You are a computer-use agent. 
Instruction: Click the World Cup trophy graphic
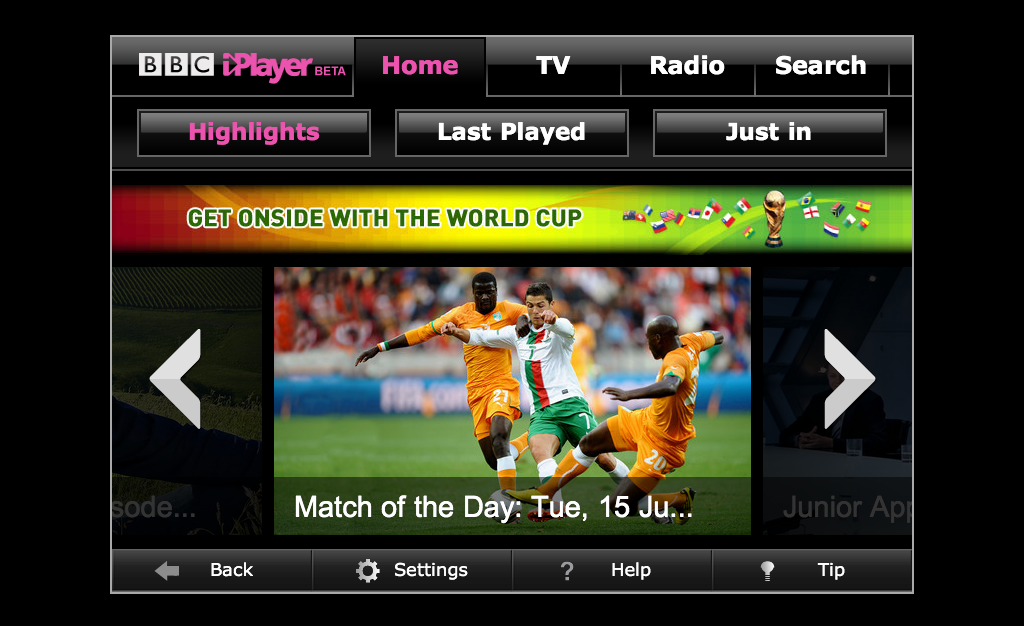pyautogui.click(x=774, y=218)
